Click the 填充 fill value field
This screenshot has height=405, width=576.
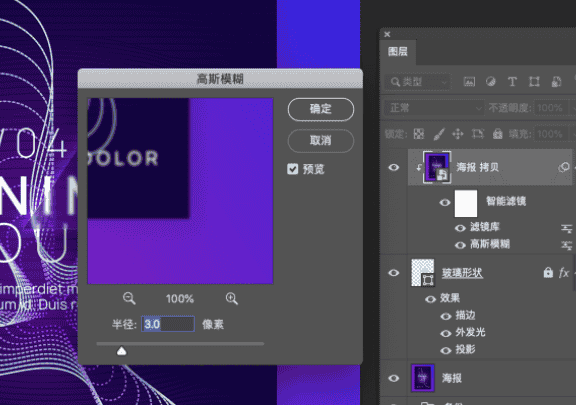(x=550, y=134)
